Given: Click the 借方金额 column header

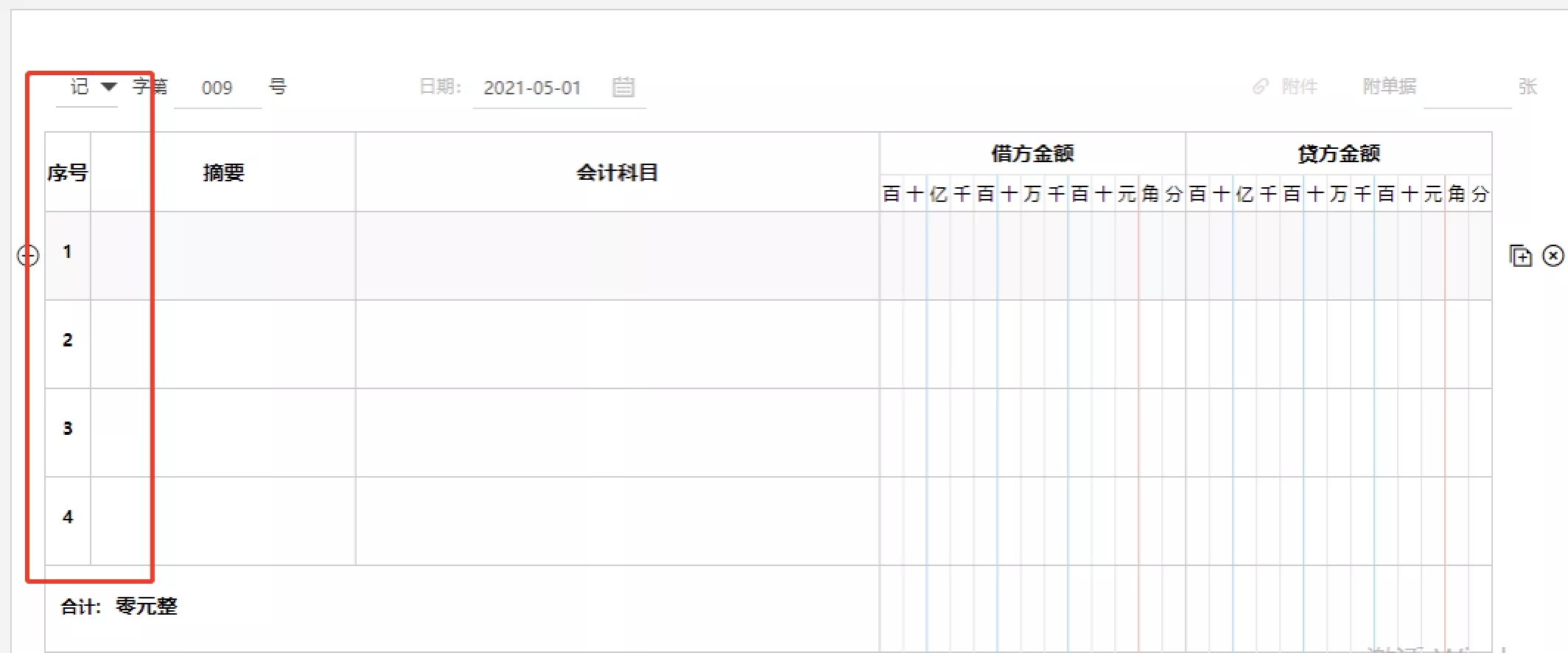Looking at the screenshot, I should tap(1032, 153).
